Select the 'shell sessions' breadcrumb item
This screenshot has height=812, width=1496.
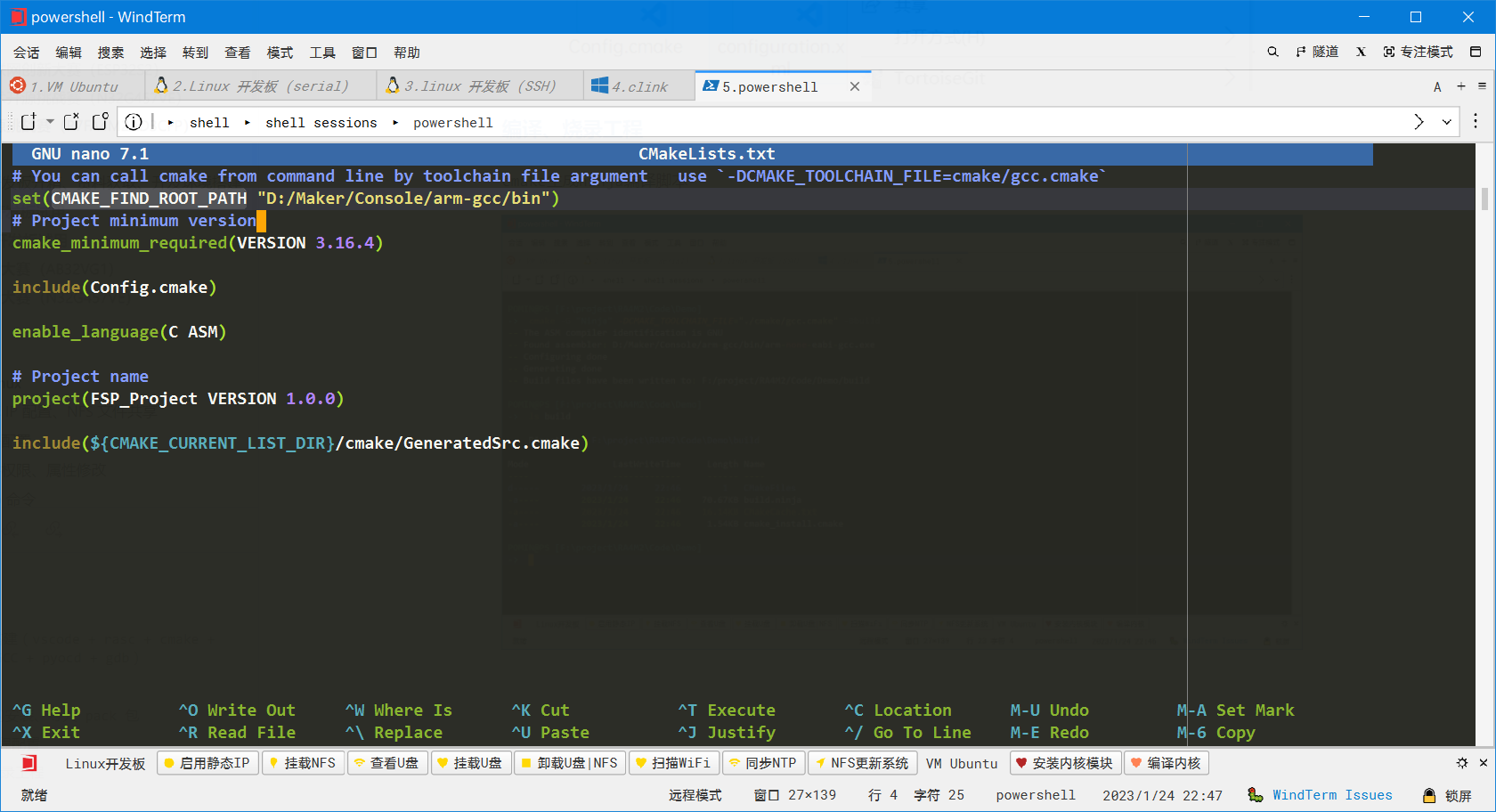tap(321, 123)
